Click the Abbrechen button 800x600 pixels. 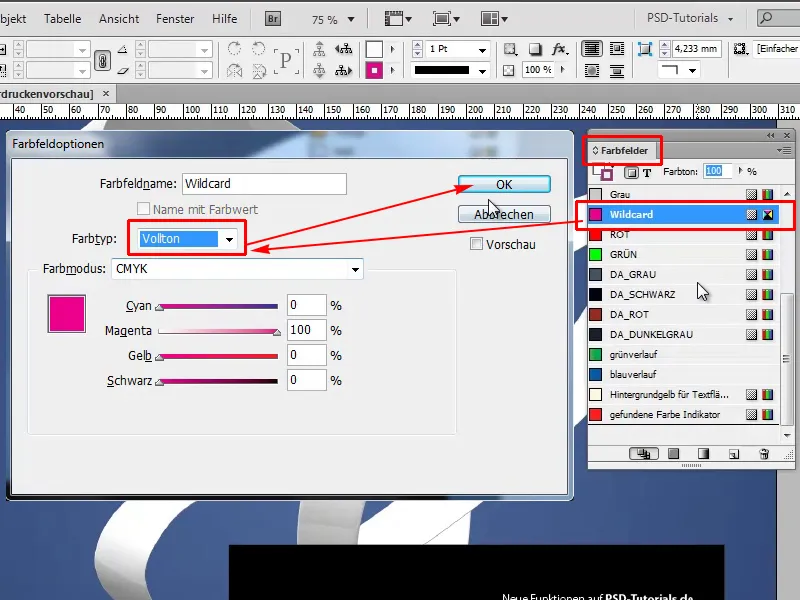tap(503, 214)
